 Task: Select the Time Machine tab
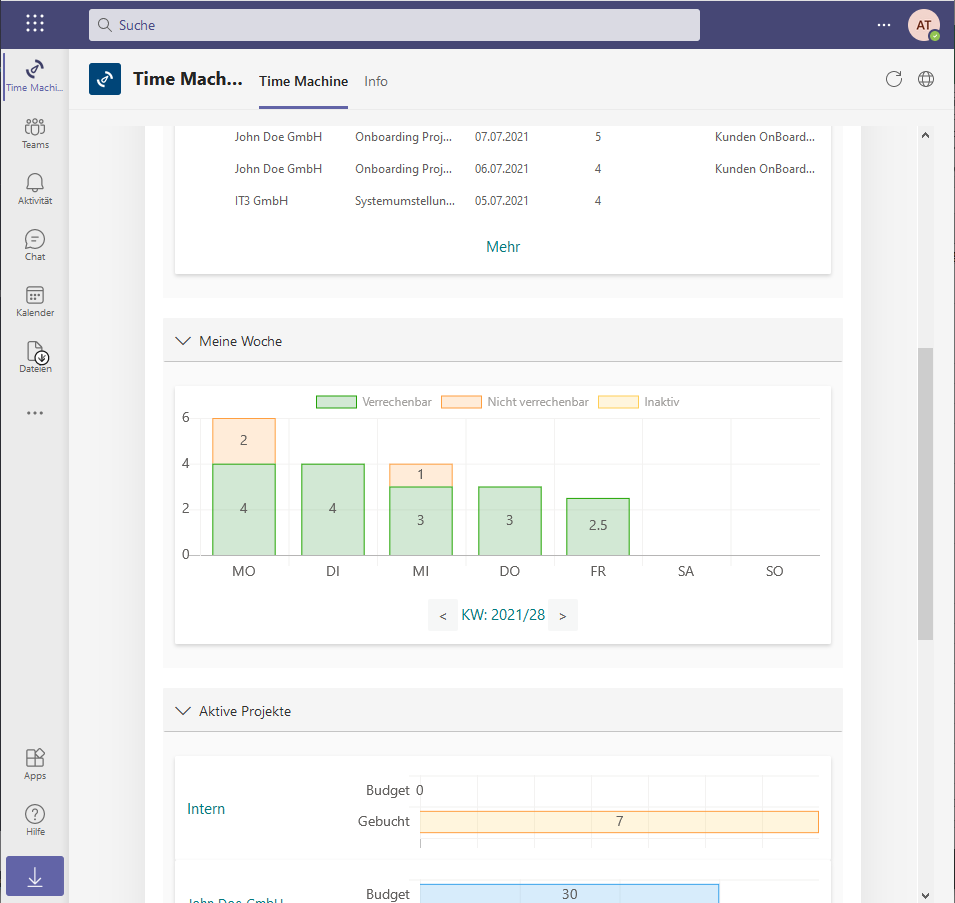coord(303,81)
